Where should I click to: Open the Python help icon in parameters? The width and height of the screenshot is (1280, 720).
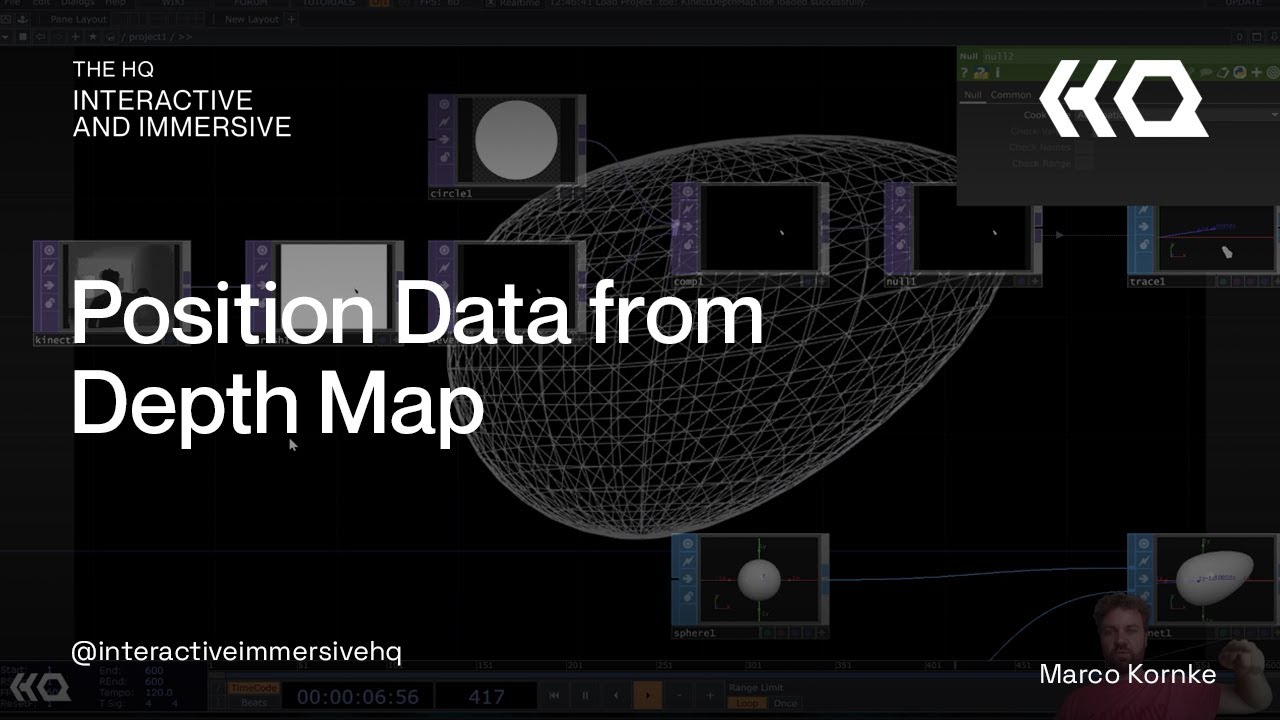(981, 73)
